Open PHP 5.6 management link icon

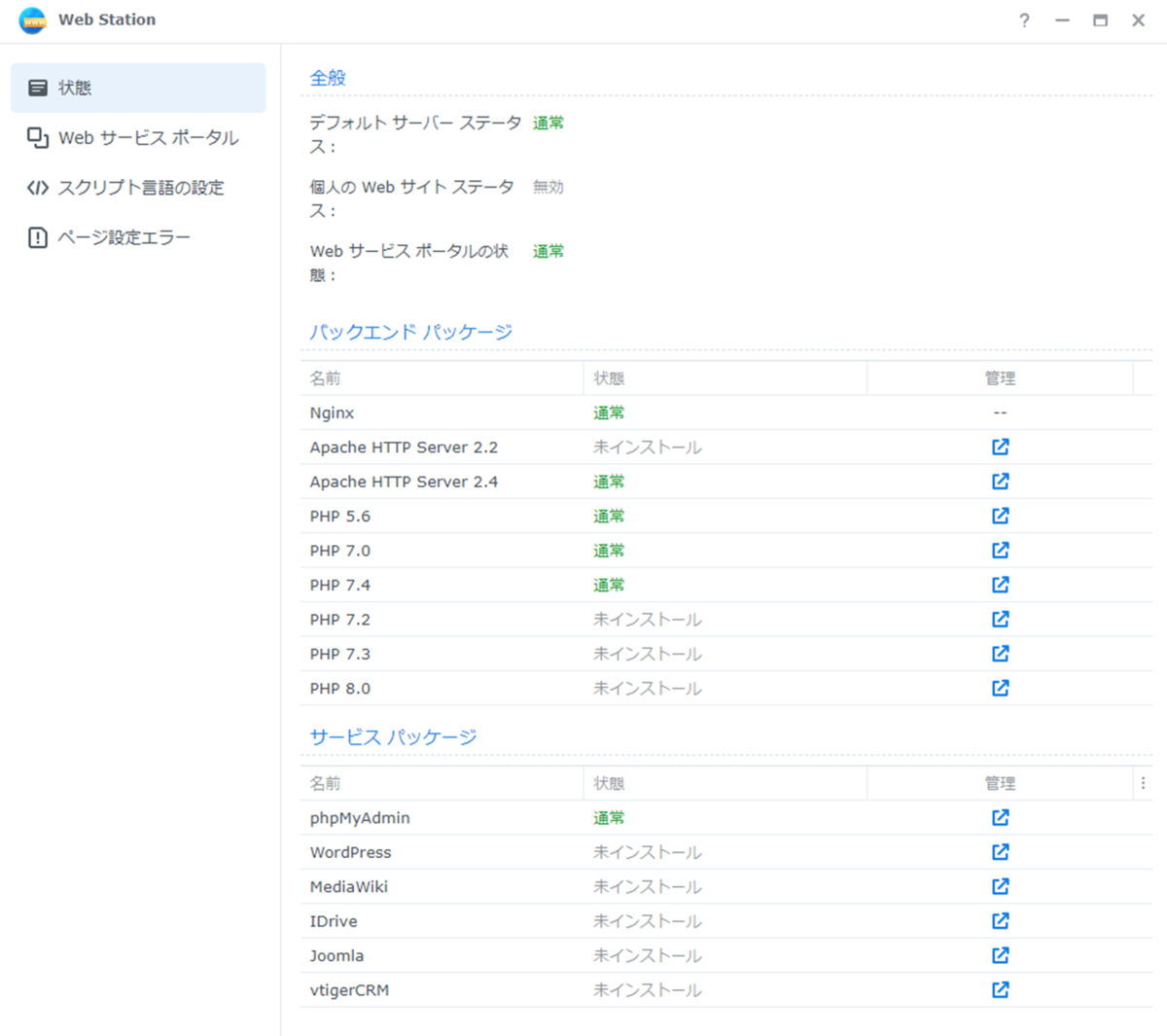coord(1000,516)
